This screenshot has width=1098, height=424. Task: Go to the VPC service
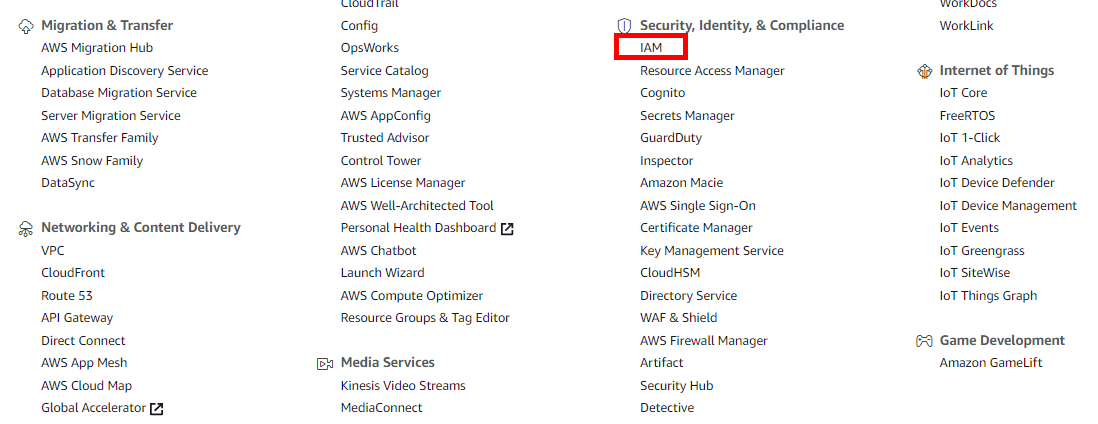tap(53, 250)
